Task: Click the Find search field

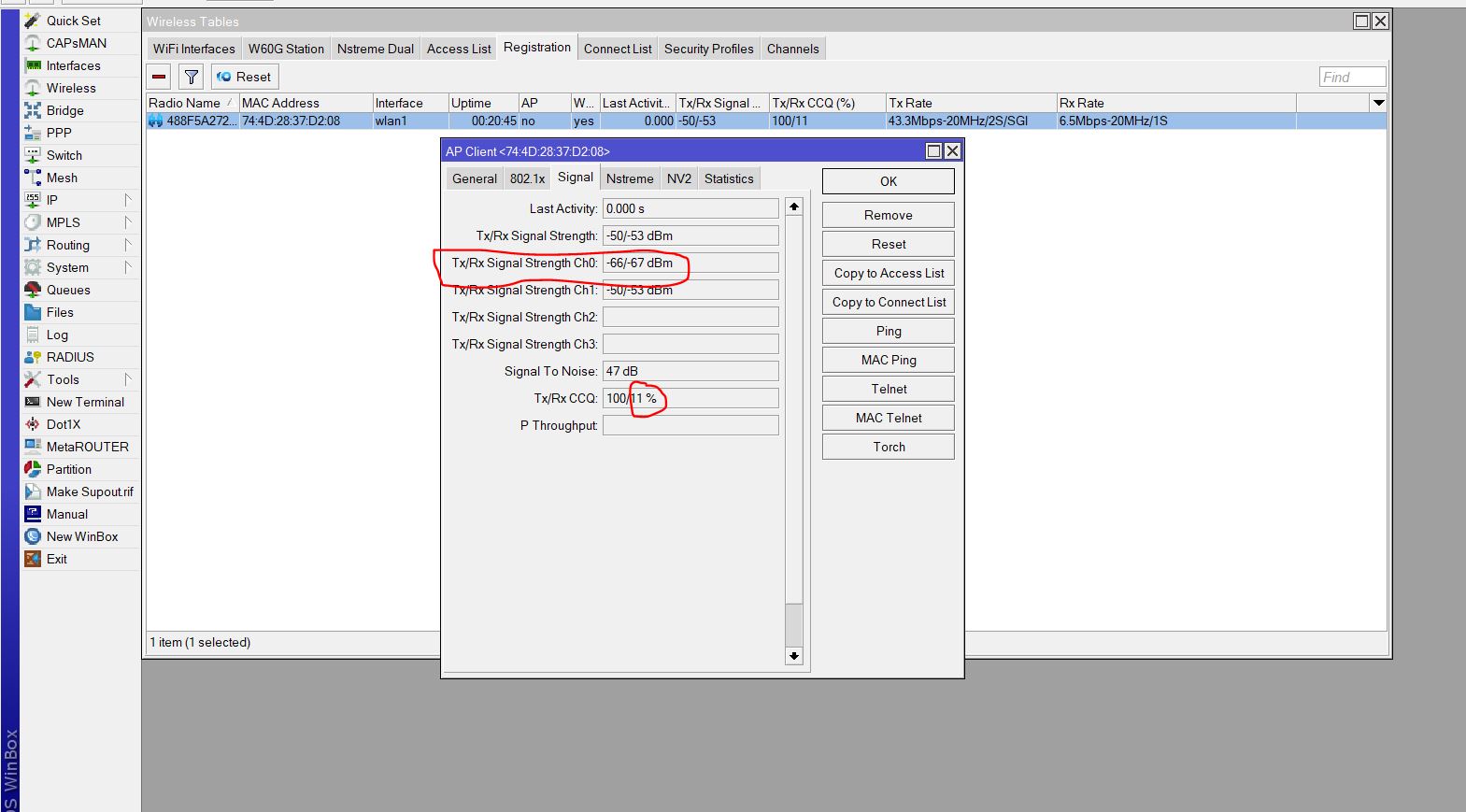Action: 1352,77
